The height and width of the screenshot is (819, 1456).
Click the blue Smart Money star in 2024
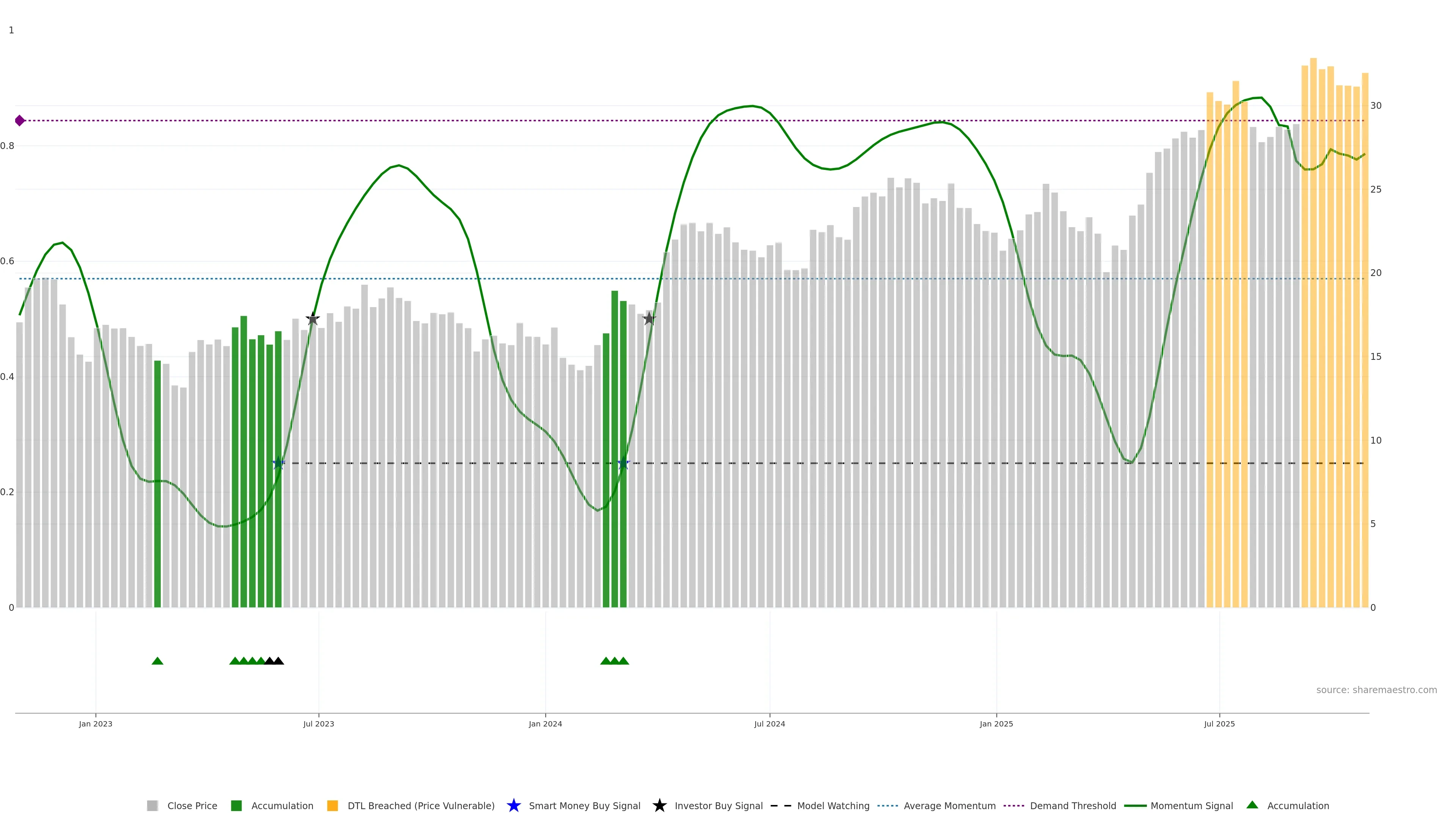623,463
